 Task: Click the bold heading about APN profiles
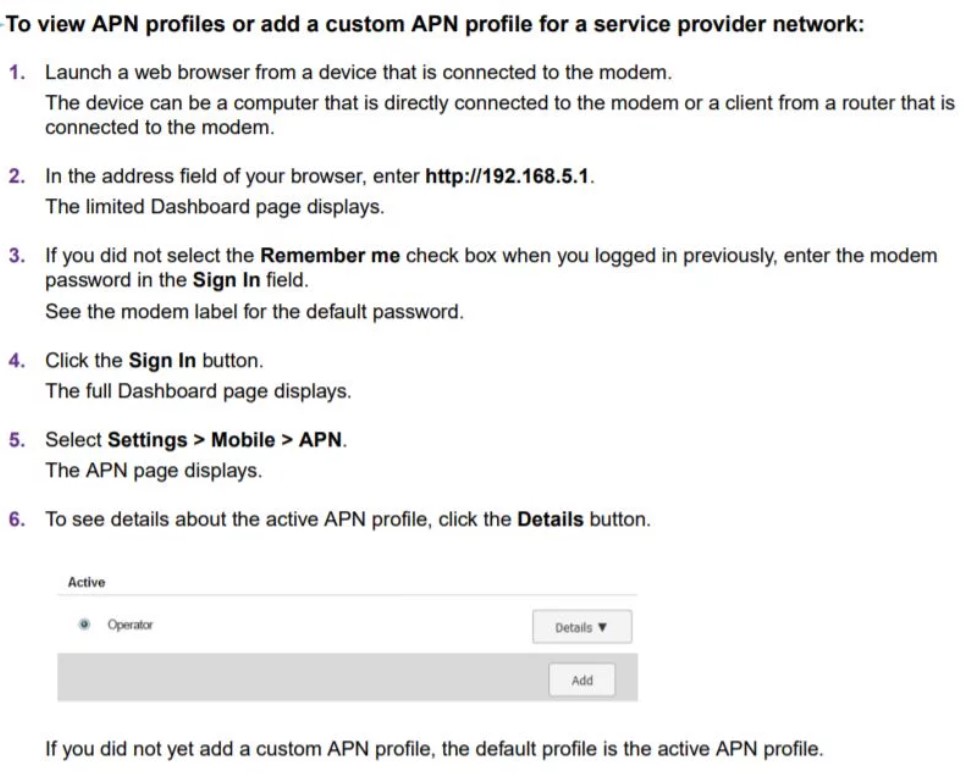(x=434, y=24)
